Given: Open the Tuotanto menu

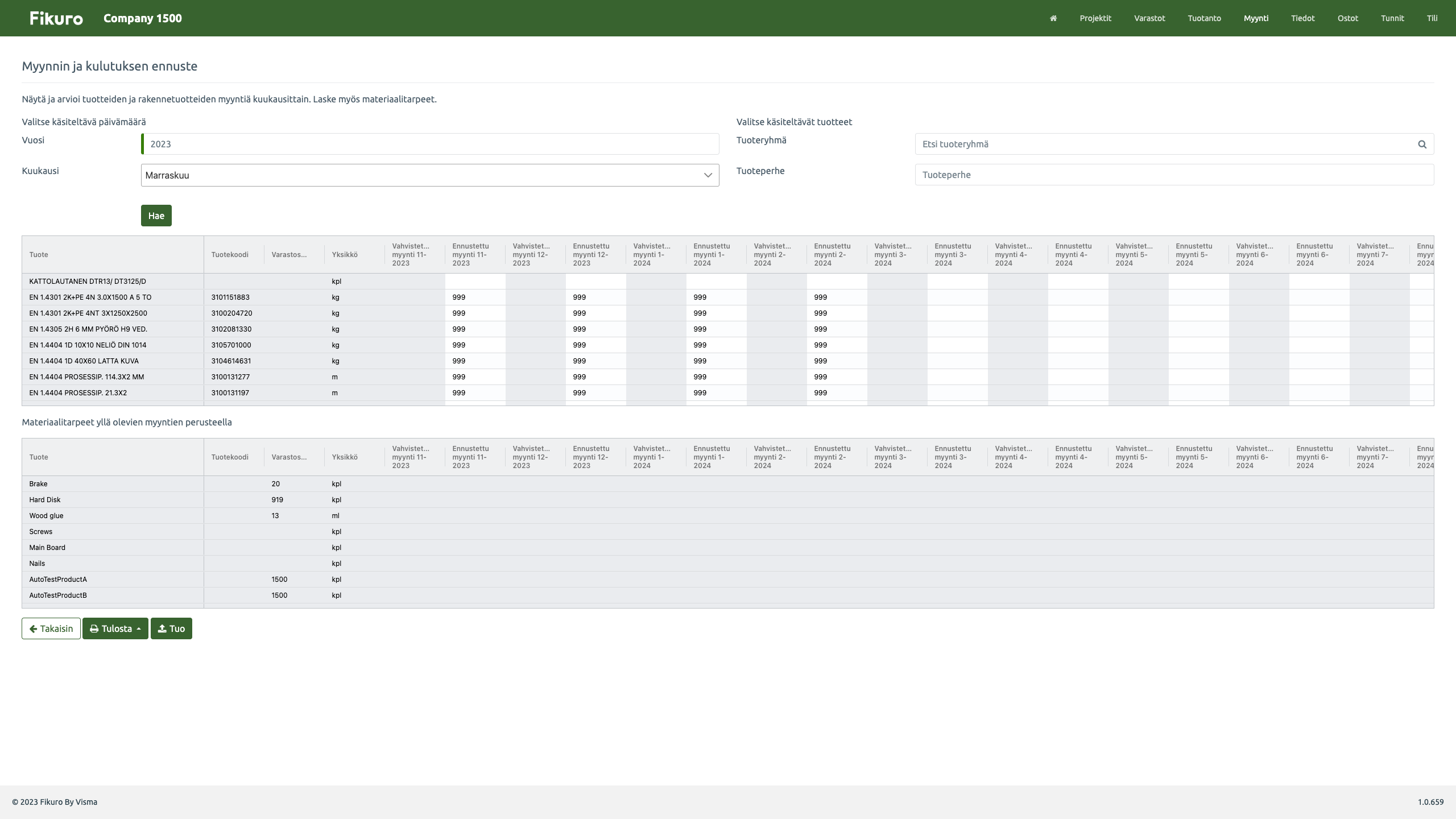Looking at the screenshot, I should click(x=1204, y=18).
